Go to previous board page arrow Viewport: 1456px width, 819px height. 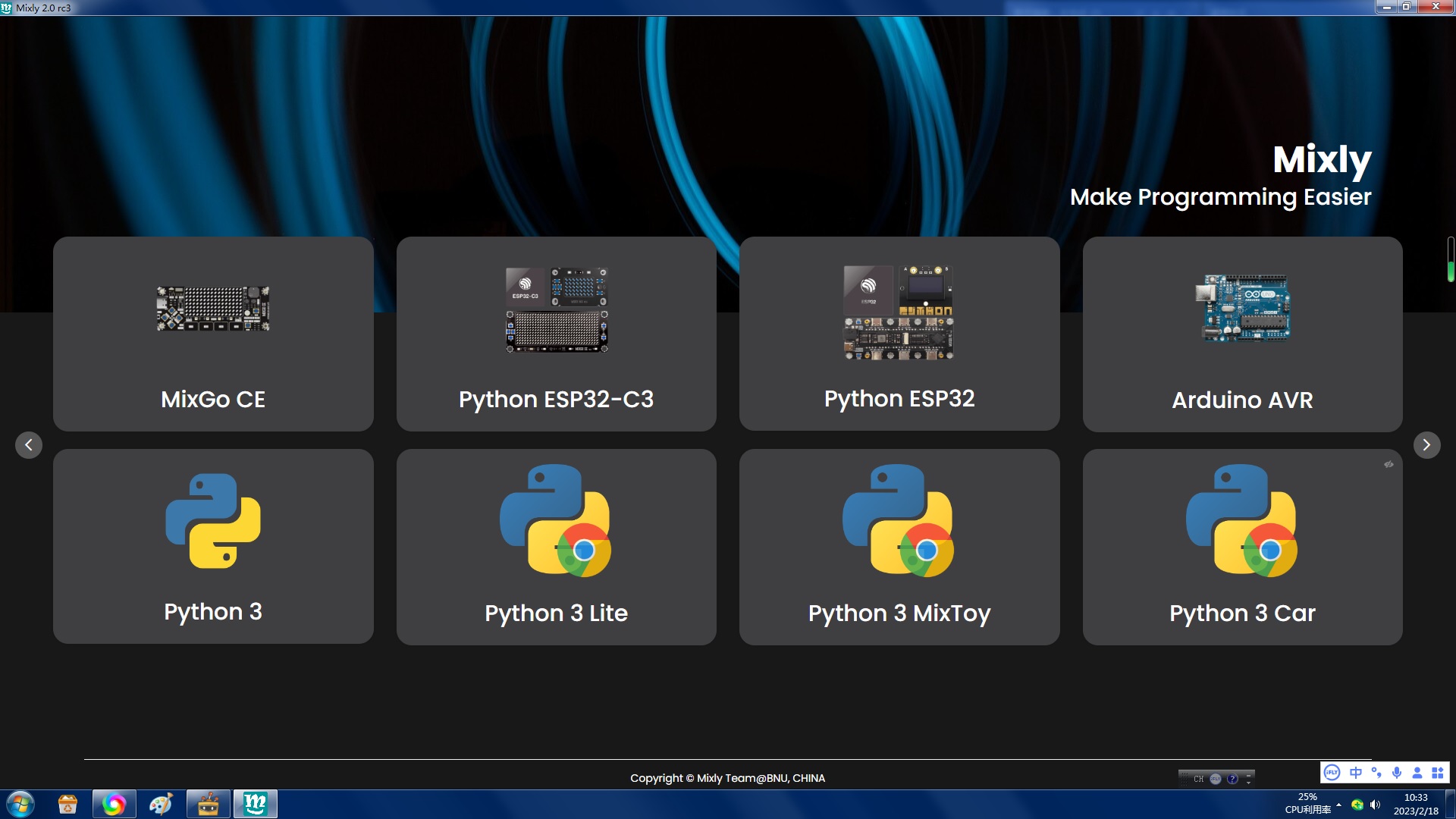(29, 445)
